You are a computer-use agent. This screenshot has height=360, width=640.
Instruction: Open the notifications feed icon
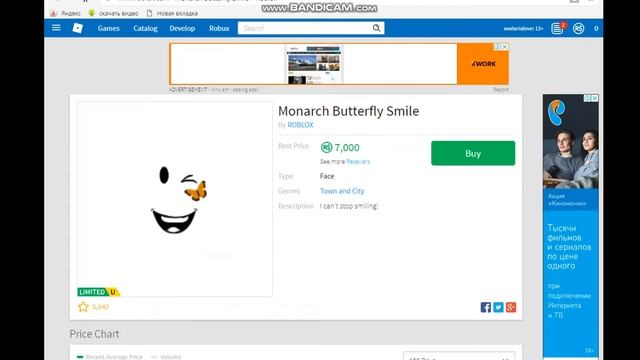(557, 28)
